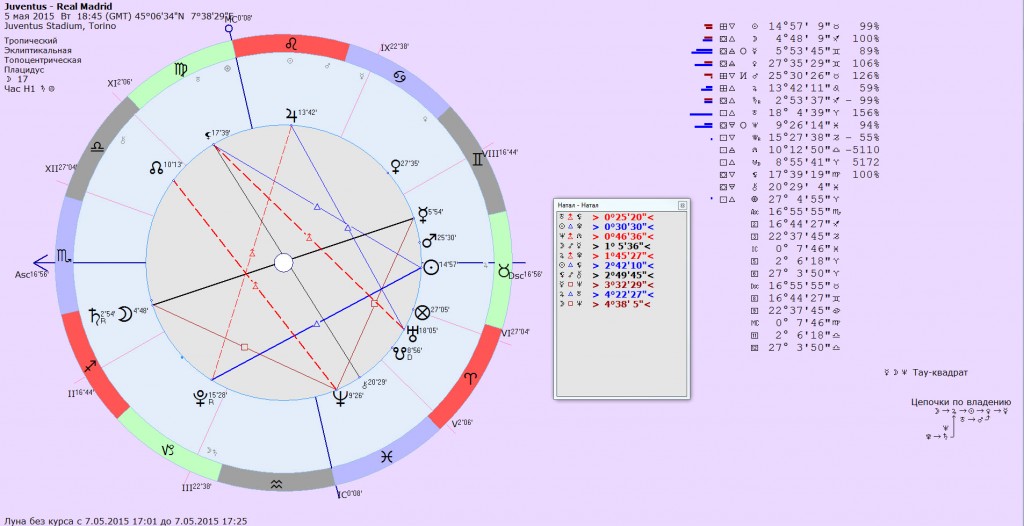This screenshot has height=526, width=1024.
Task: Select the Taurus sign on the zodiac ring
Action: click(502, 270)
